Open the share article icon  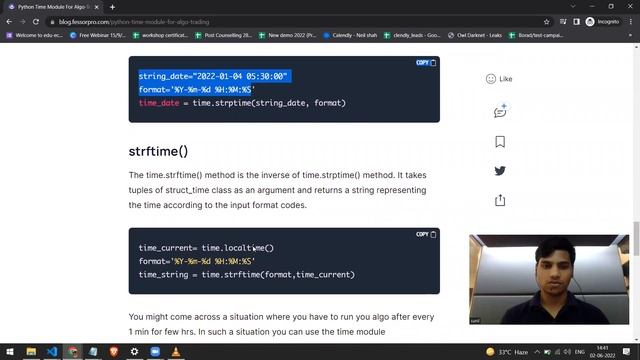(500, 200)
